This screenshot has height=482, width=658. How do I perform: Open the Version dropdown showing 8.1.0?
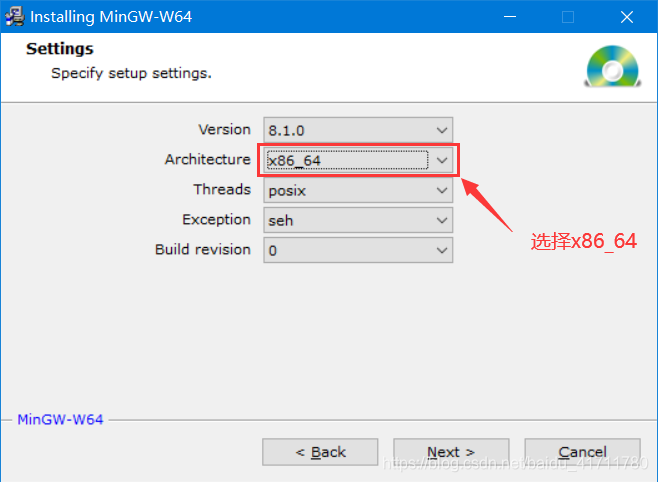(358, 130)
